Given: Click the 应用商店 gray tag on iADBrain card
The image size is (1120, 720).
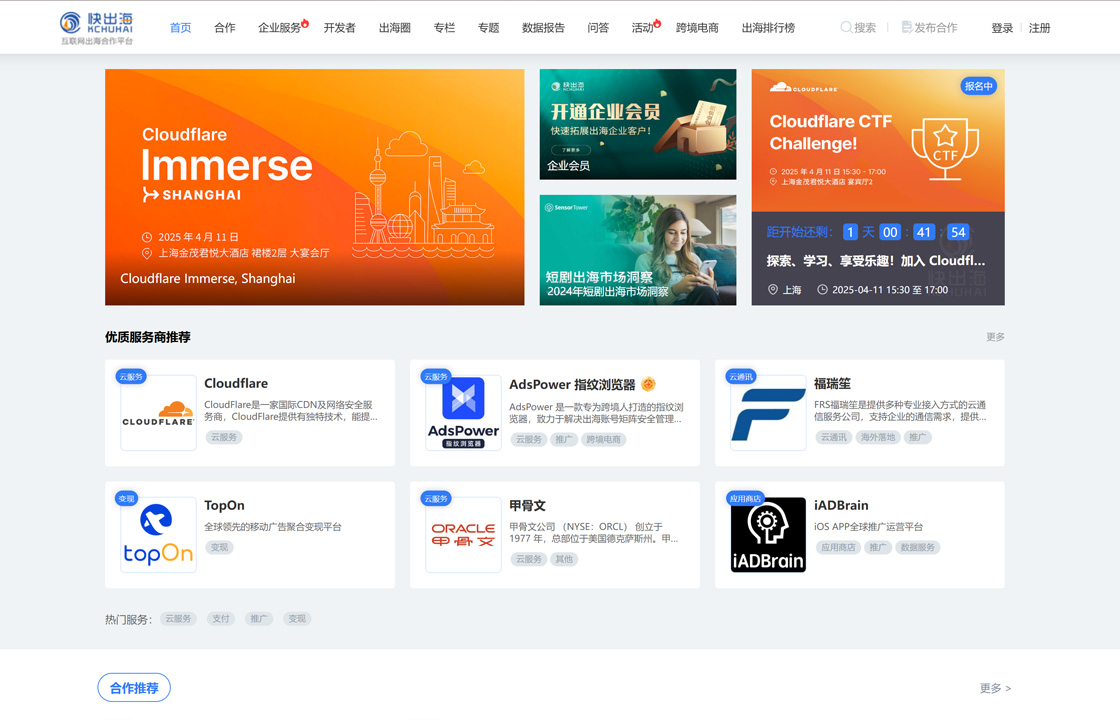Looking at the screenshot, I should (838, 547).
